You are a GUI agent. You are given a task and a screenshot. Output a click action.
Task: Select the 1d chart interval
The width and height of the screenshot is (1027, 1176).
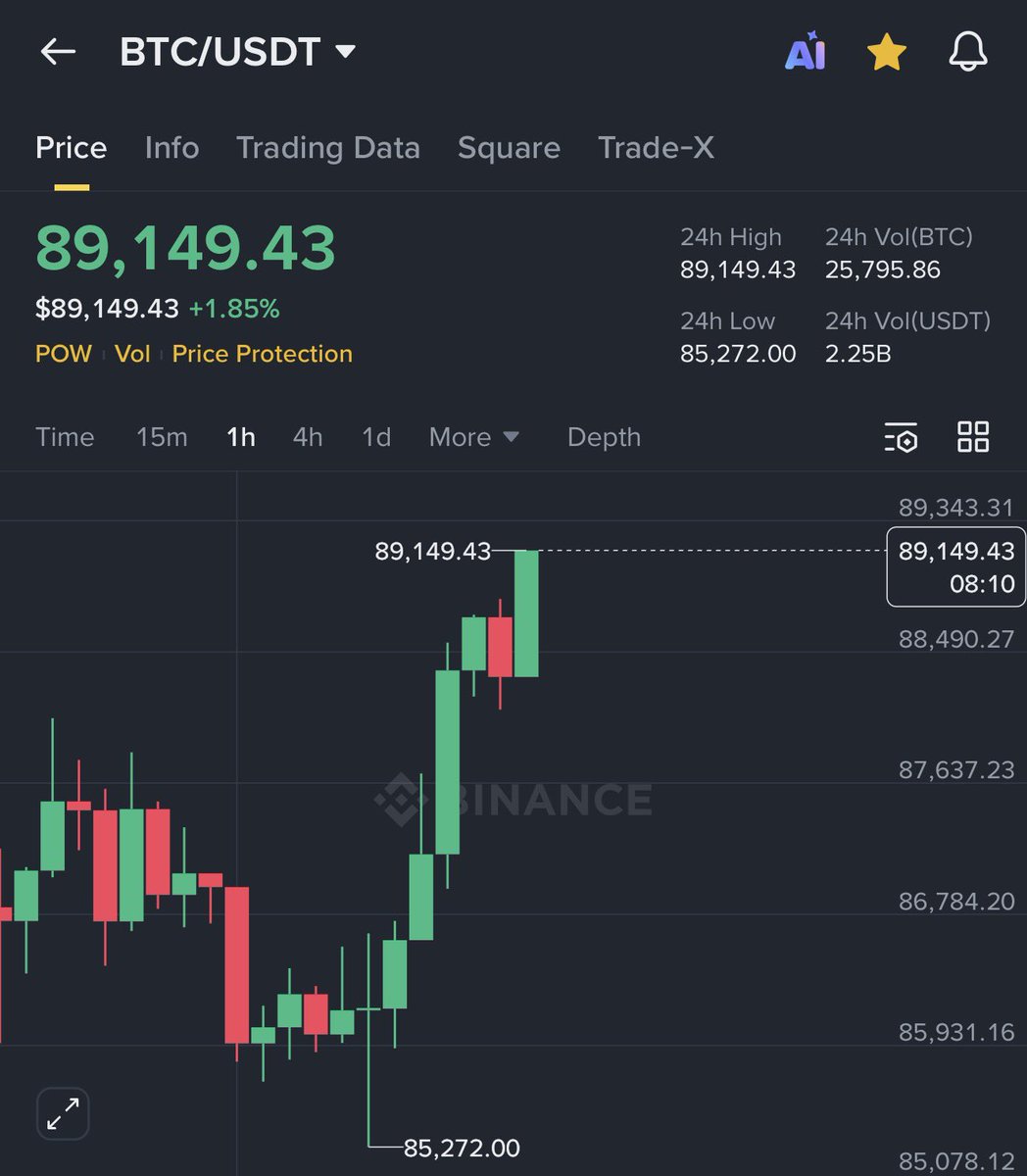click(x=376, y=437)
